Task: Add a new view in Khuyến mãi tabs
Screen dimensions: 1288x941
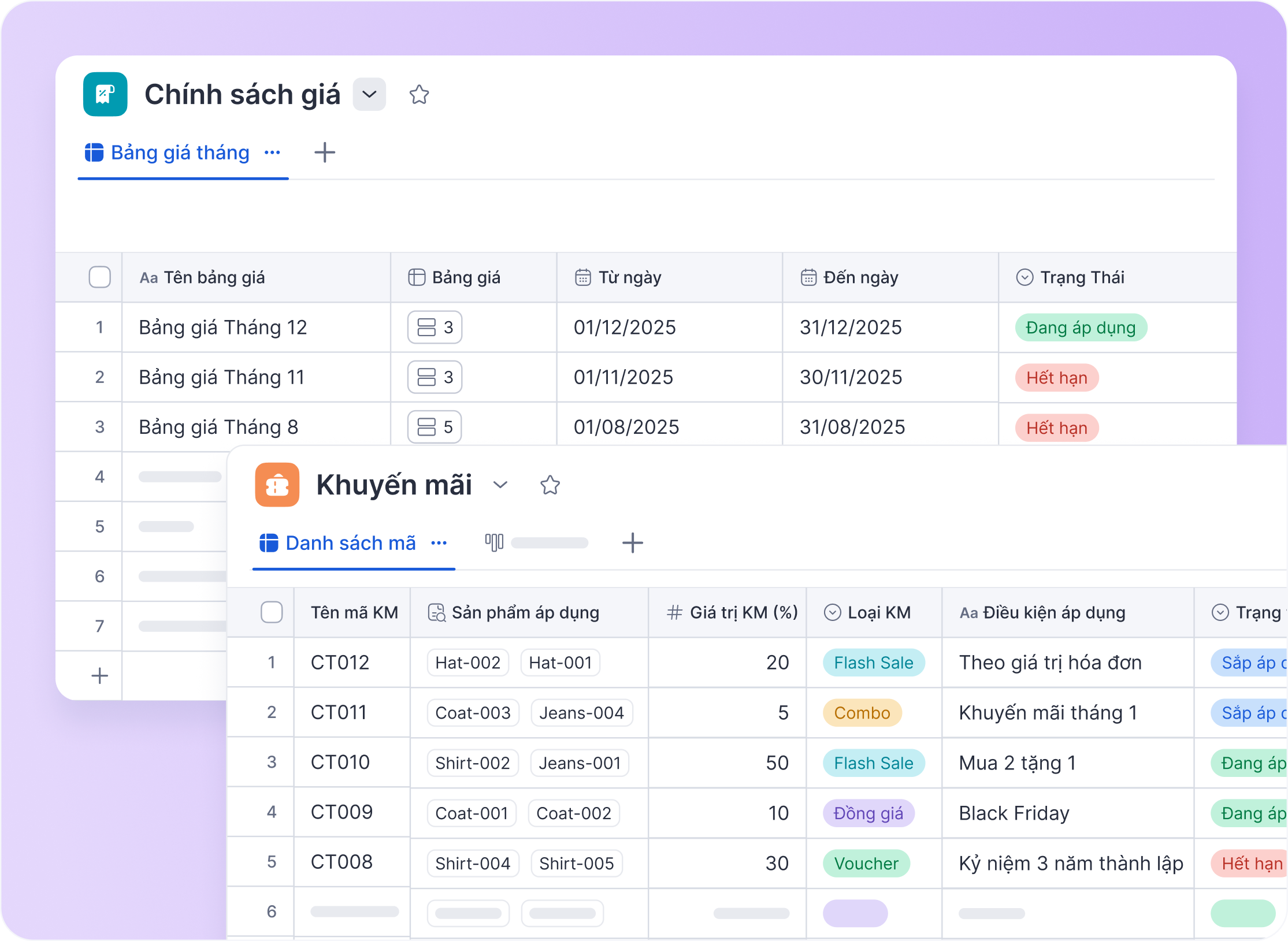Action: [x=632, y=543]
